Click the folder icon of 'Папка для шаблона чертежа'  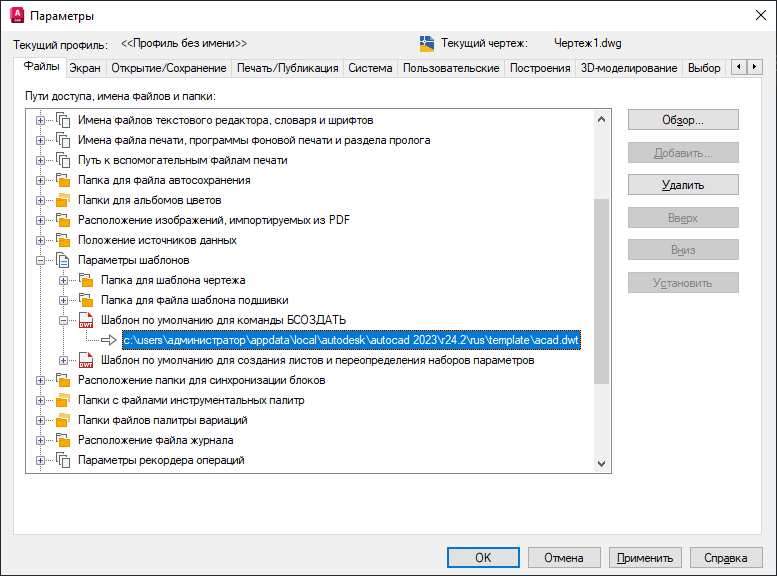coord(86,280)
